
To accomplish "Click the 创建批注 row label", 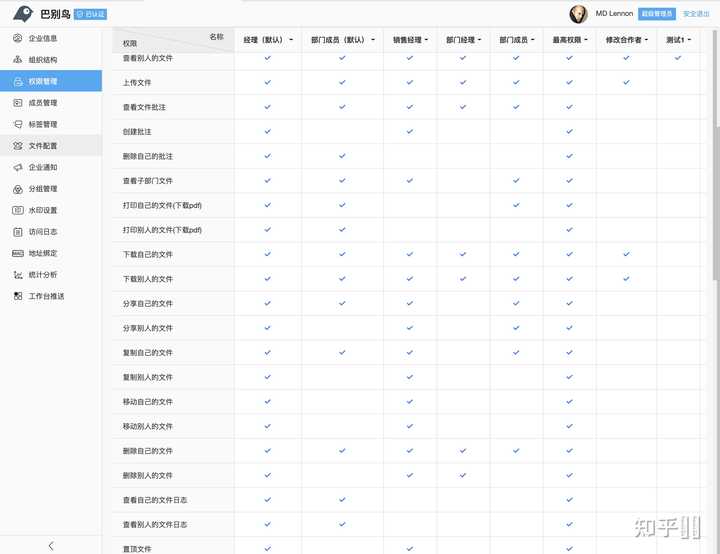I will coord(137,132).
